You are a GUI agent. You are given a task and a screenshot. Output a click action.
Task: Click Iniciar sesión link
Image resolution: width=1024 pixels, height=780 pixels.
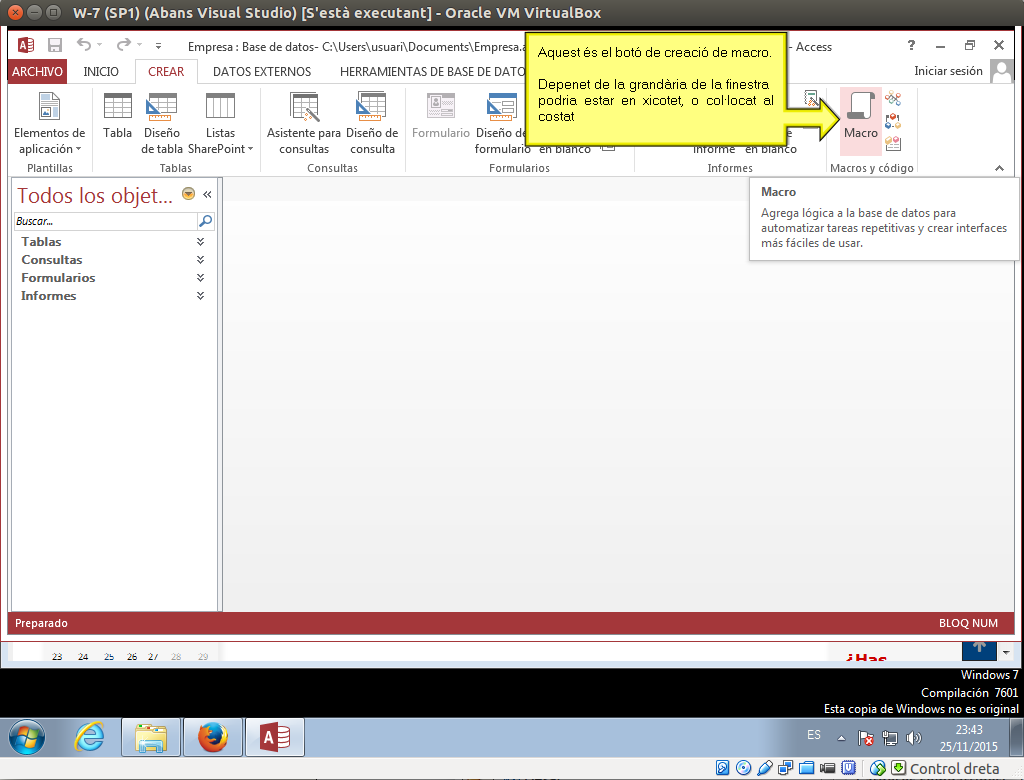(x=948, y=71)
